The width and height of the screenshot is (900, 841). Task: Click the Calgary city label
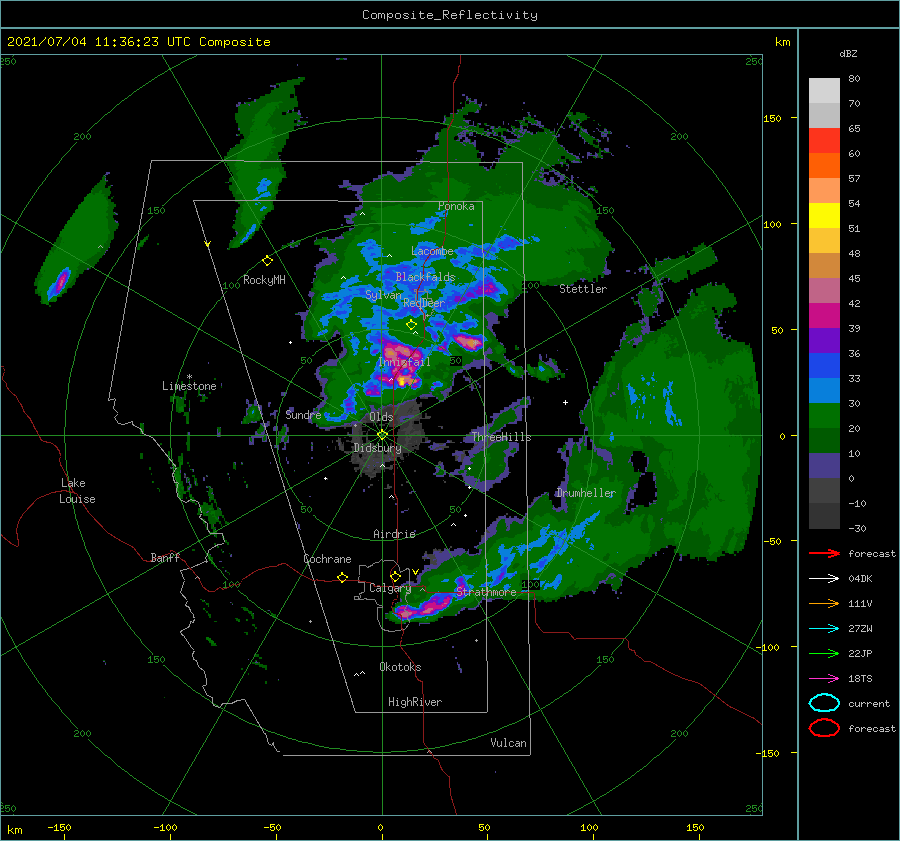pyautogui.click(x=390, y=588)
